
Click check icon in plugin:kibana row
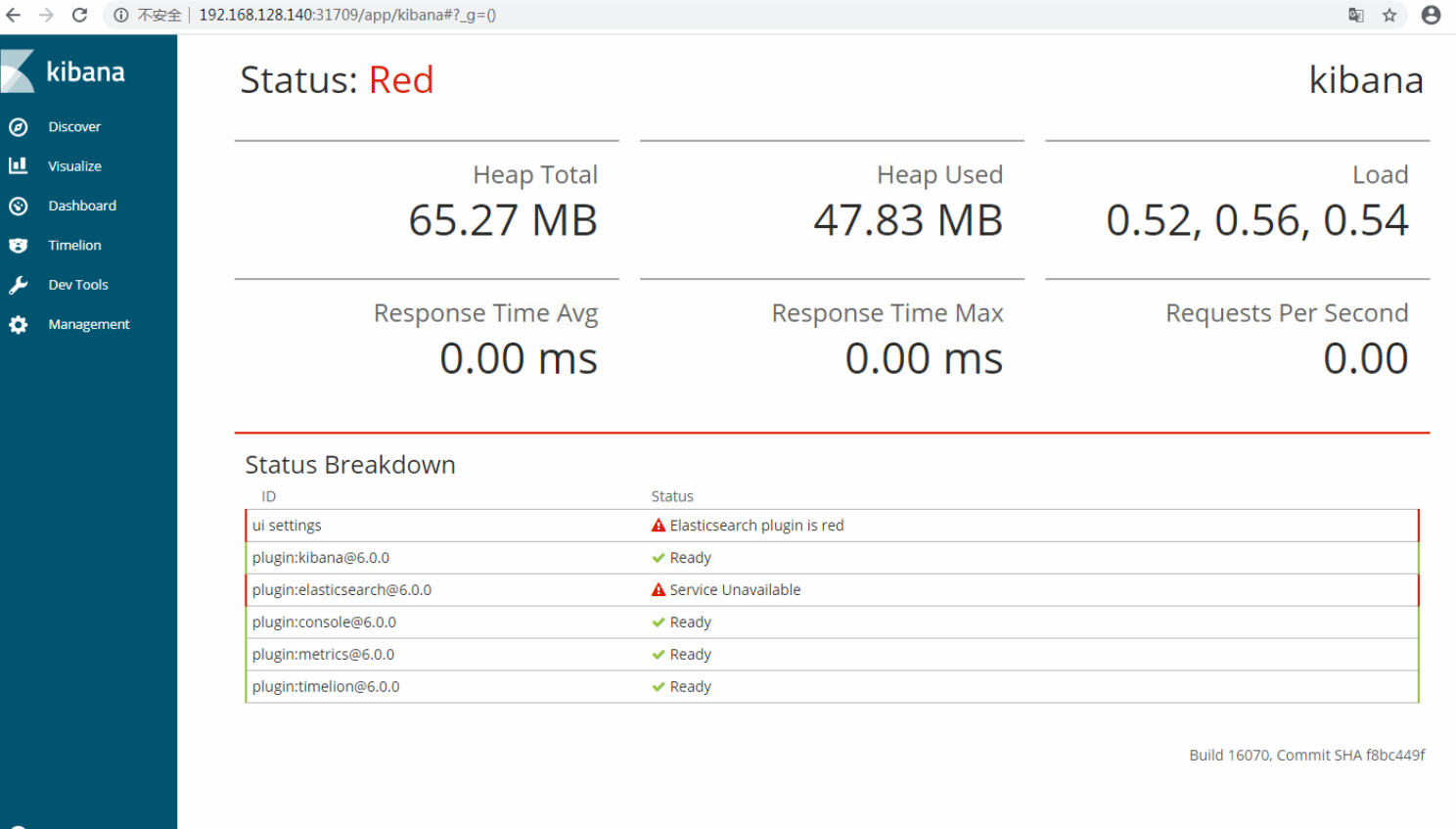(x=659, y=558)
